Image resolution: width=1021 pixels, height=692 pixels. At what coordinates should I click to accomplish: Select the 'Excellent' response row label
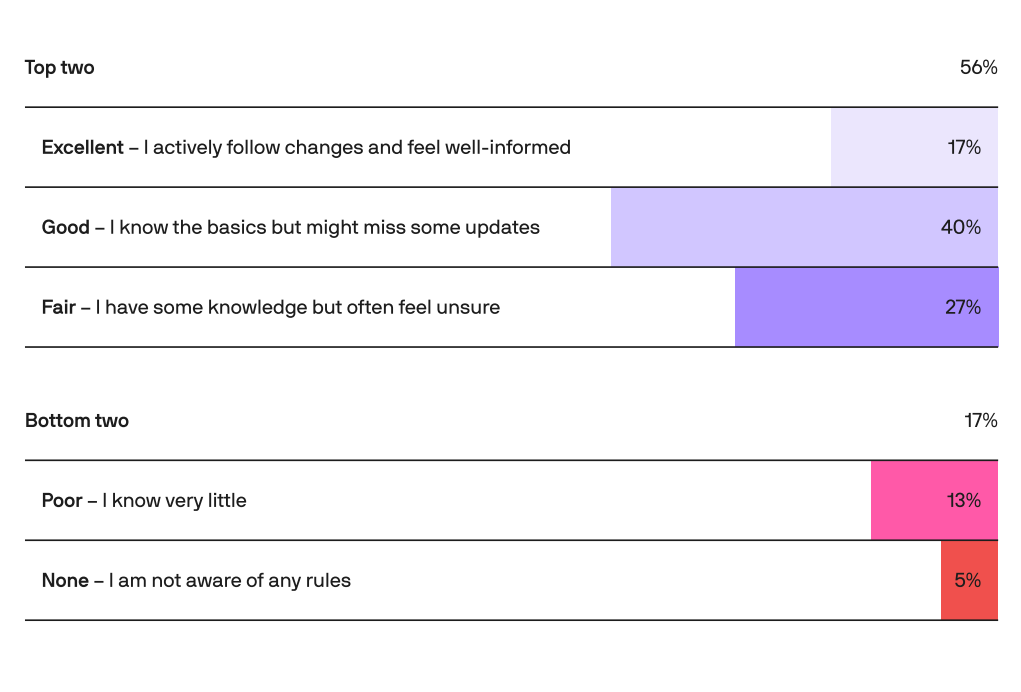click(306, 148)
